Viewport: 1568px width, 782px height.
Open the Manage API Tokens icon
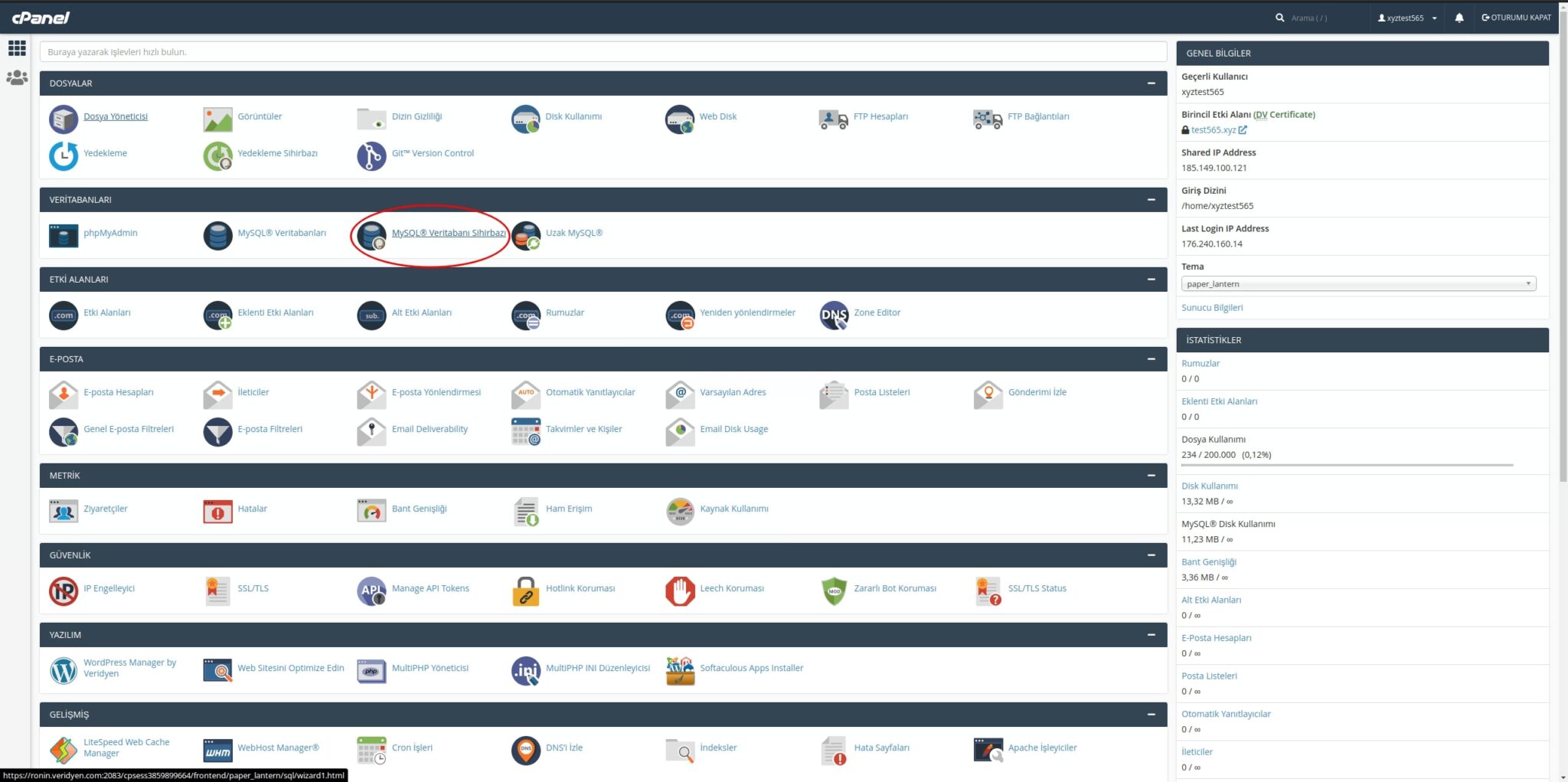pos(371,591)
